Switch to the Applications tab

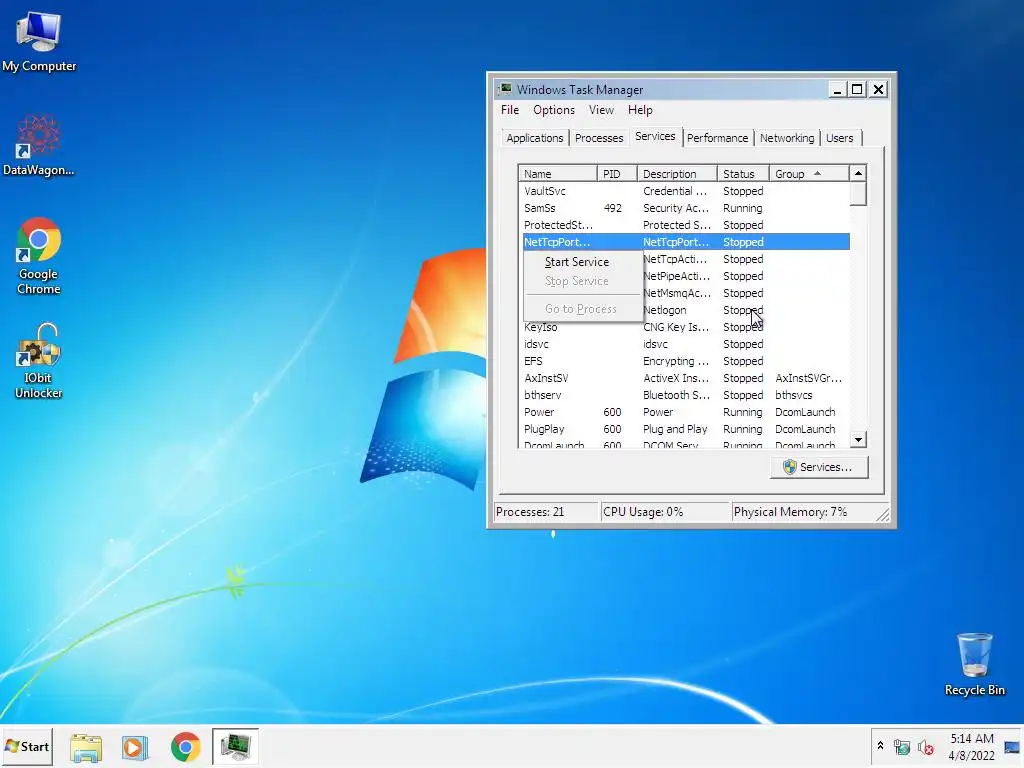click(x=534, y=138)
